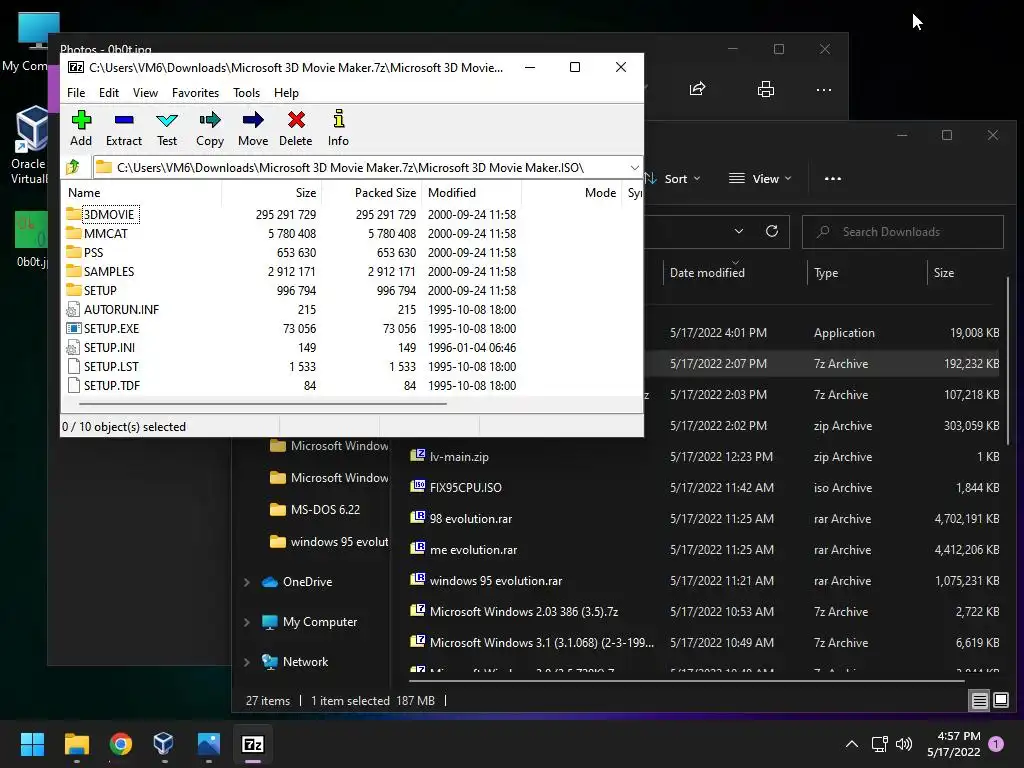The height and width of the screenshot is (768, 1024).
Task: Open the 7-Zip View menu
Action: [x=145, y=93]
